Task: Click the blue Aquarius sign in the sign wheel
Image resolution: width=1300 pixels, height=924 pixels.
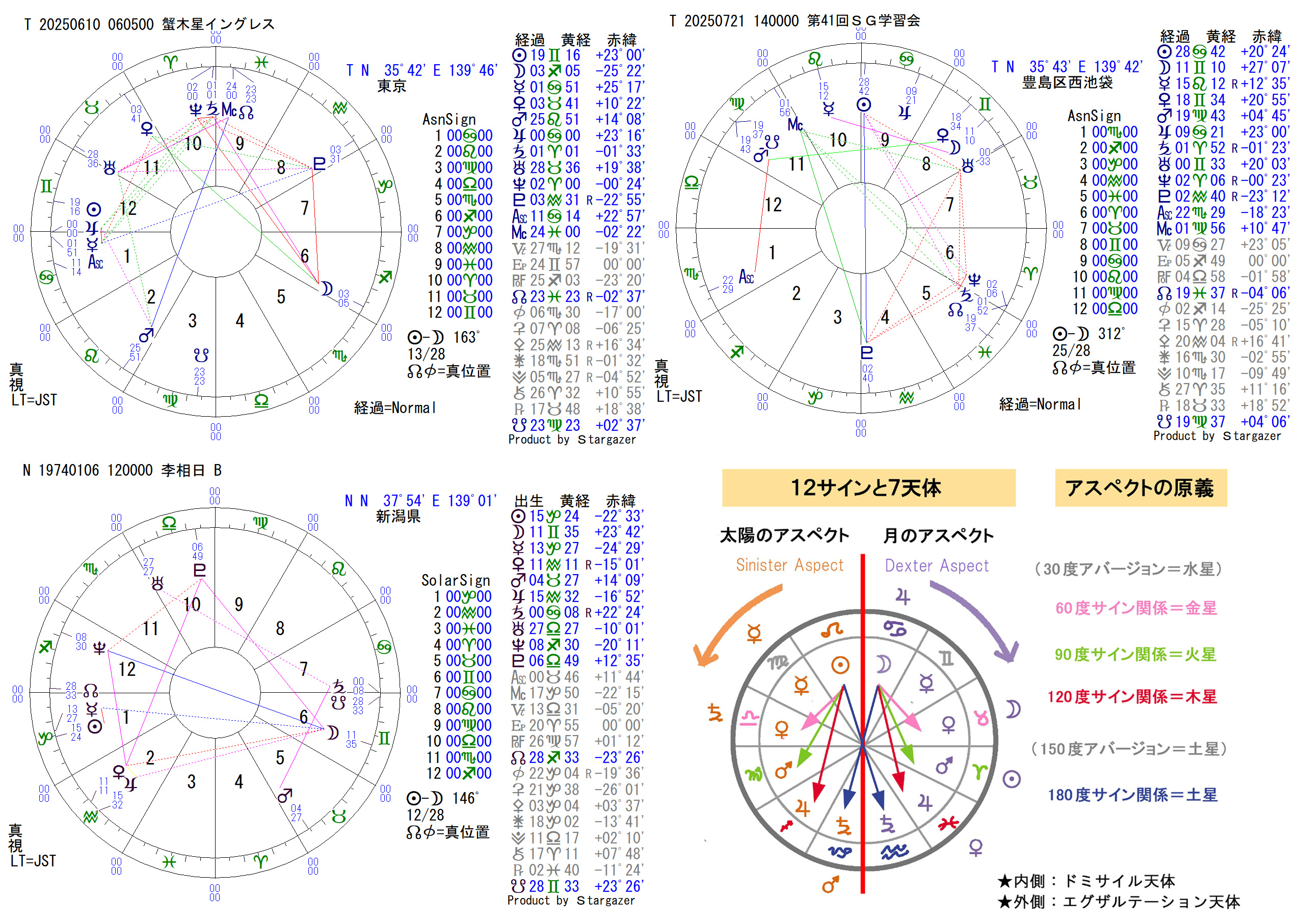Action: click(895, 852)
